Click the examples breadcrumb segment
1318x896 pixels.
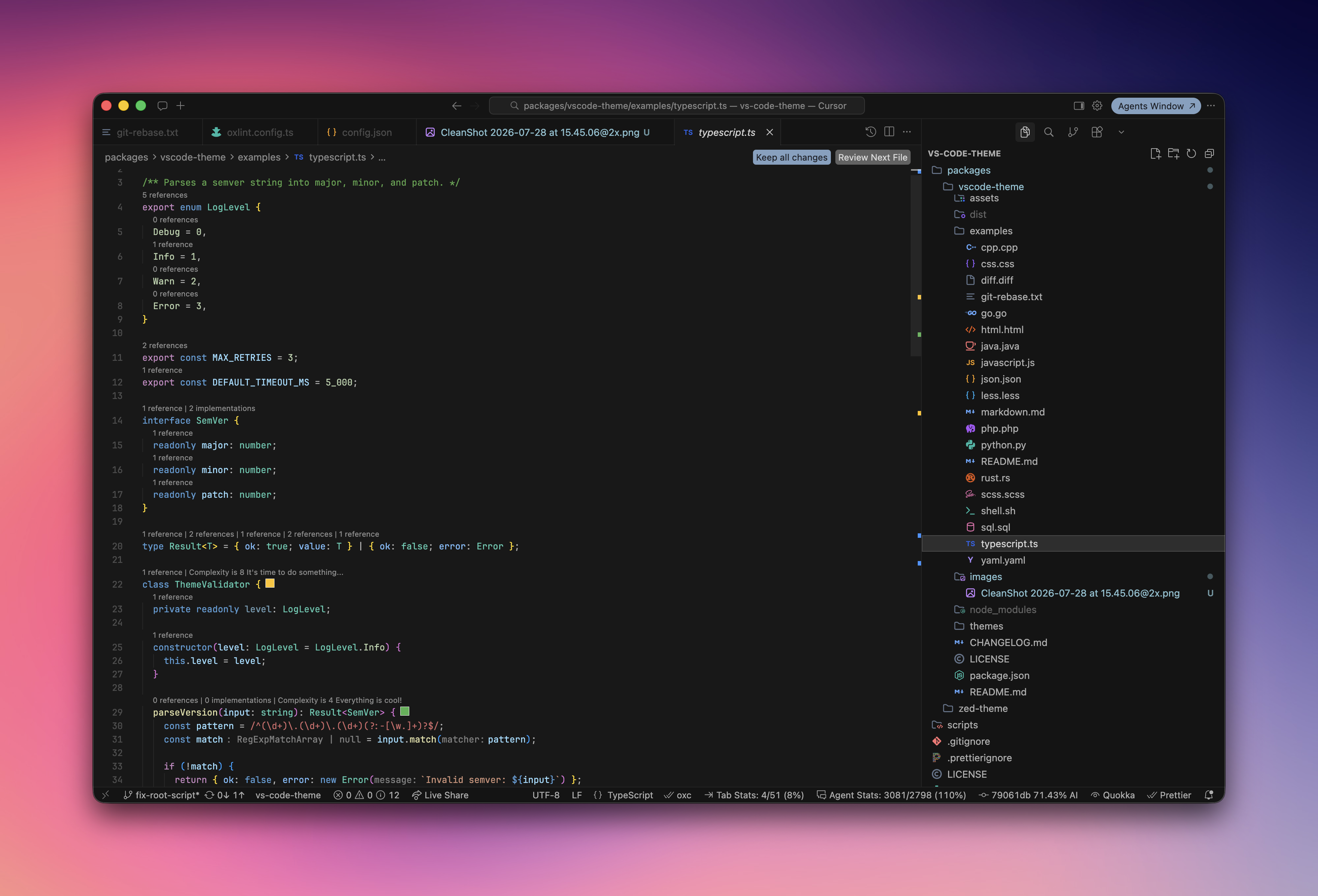[259, 157]
